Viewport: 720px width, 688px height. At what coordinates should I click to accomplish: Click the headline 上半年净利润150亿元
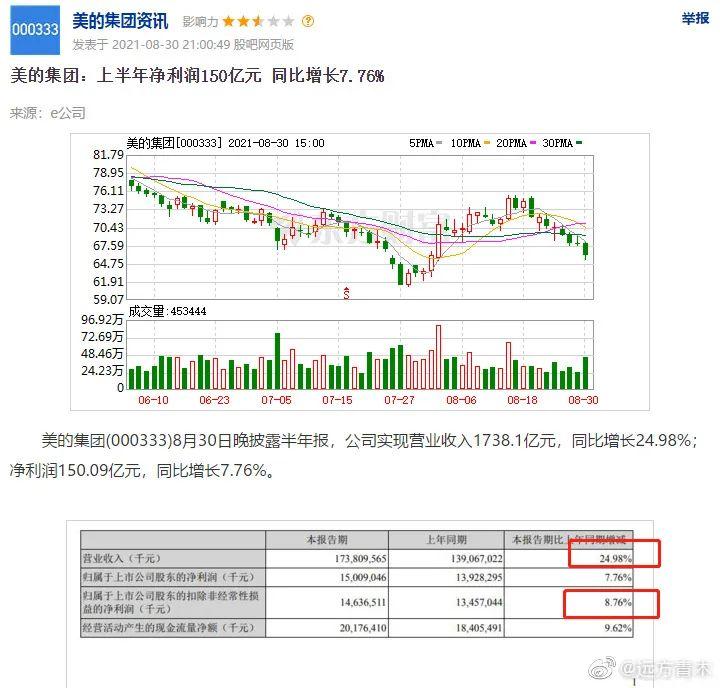point(179,75)
